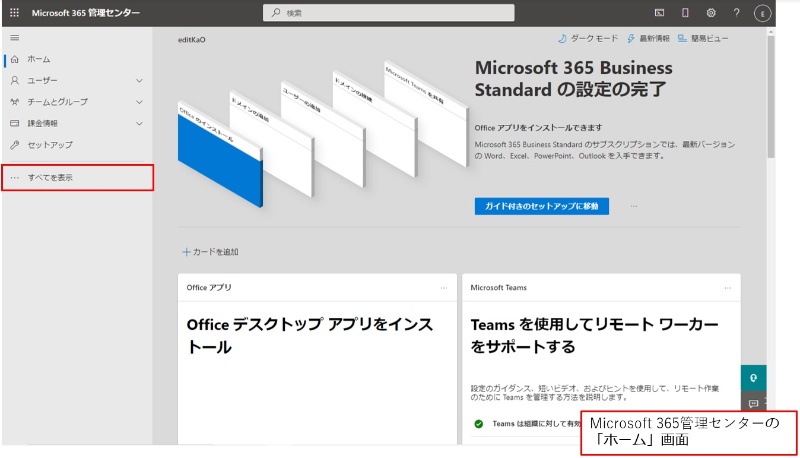
Task: Click green check icon in Teams card
Action: [x=479, y=424]
